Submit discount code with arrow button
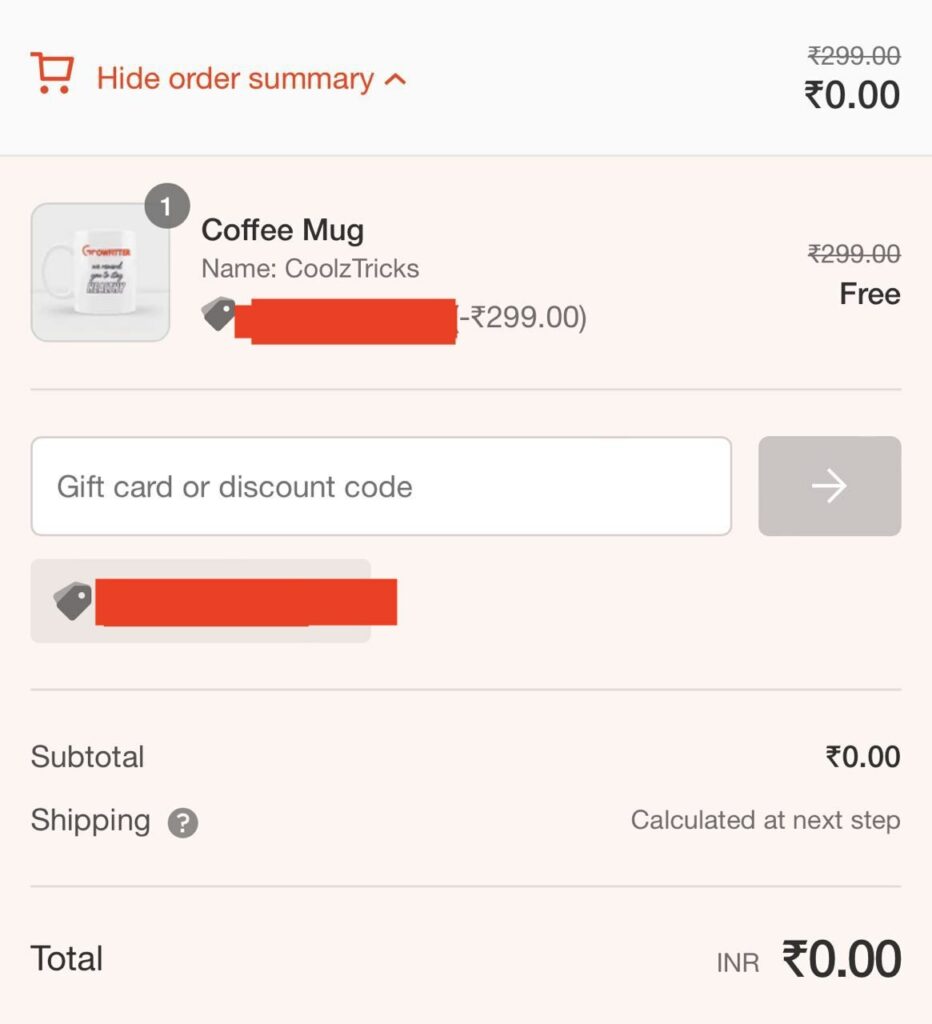The height and width of the screenshot is (1024, 932). click(830, 487)
